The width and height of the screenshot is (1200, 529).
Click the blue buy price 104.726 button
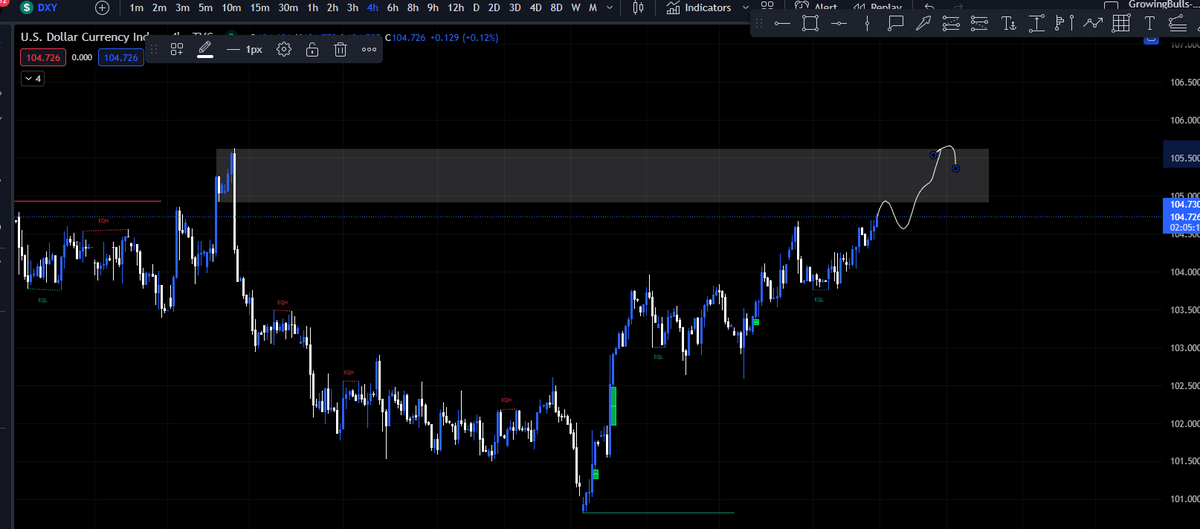click(122, 58)
